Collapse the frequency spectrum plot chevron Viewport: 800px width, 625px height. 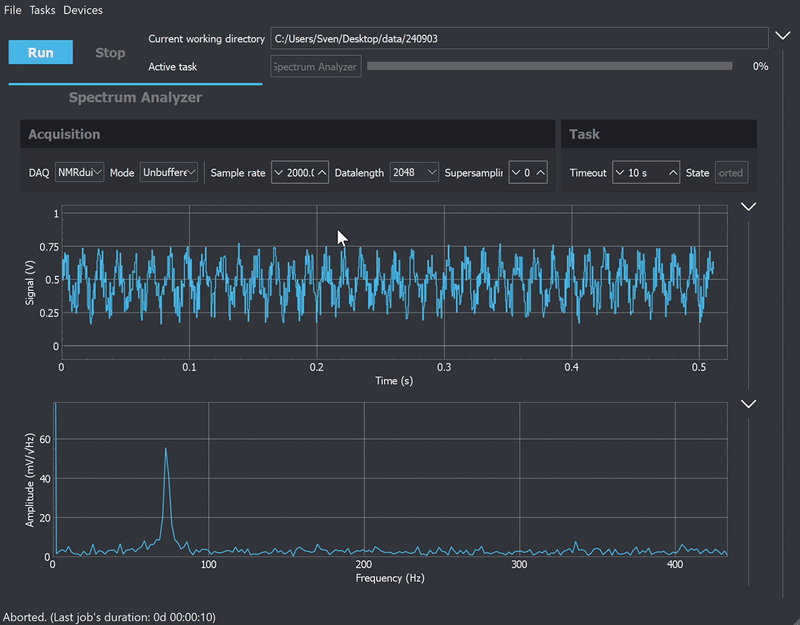point(748,404)
